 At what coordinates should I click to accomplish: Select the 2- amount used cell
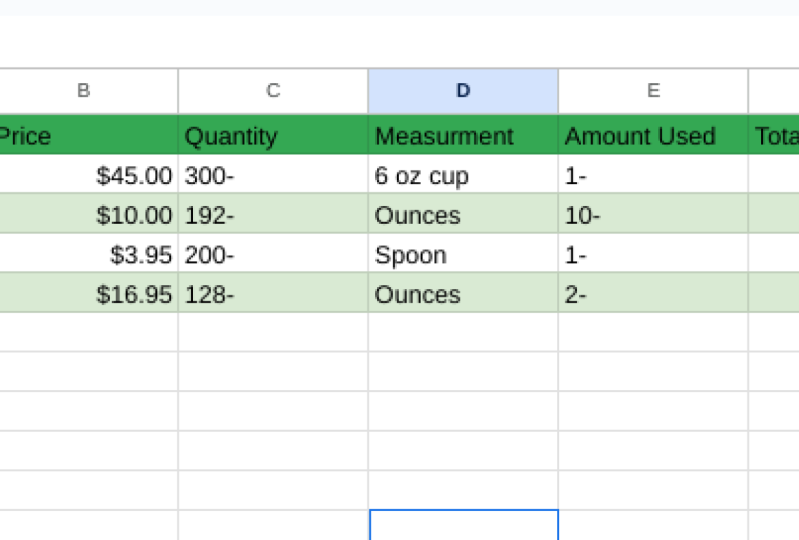point(653,294)
